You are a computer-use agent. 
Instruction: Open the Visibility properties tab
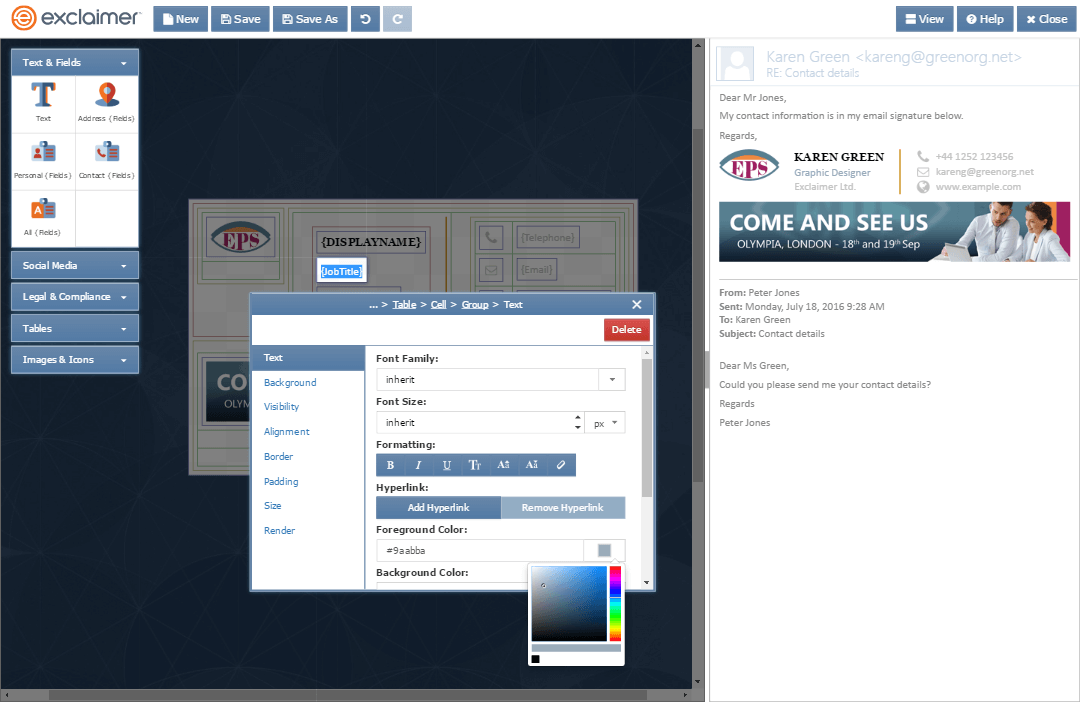282,406
